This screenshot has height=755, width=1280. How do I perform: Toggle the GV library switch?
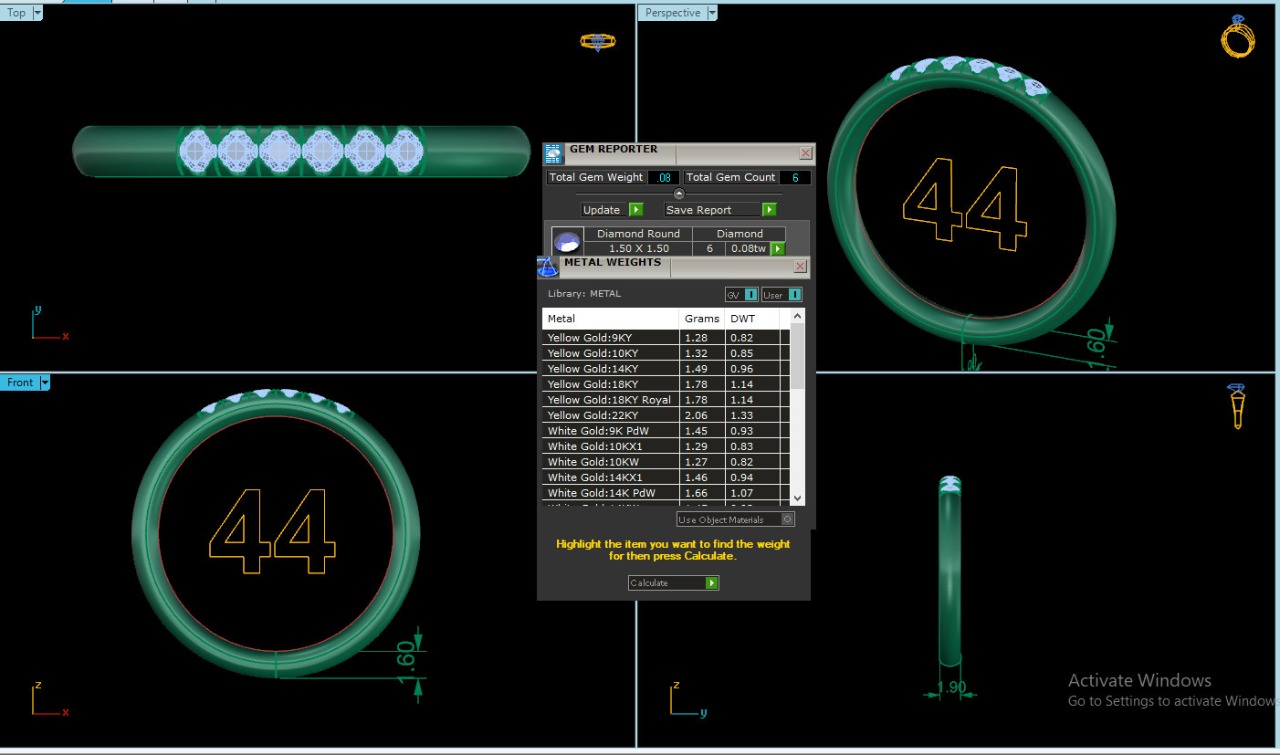point(741,295)
